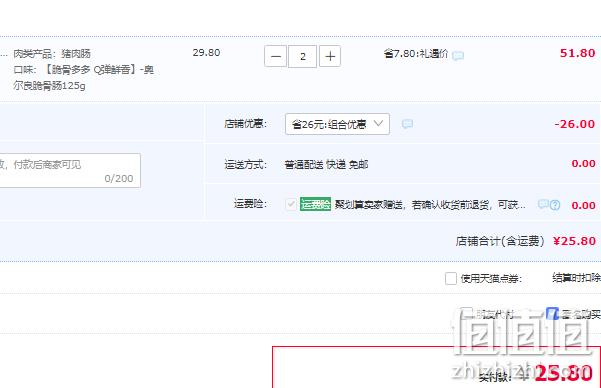Screen dimensions: 601x388
Task: Open the 省26元:组合优惠 store discount dropdown
Action: pyautogui.click(x=337, y=124)
